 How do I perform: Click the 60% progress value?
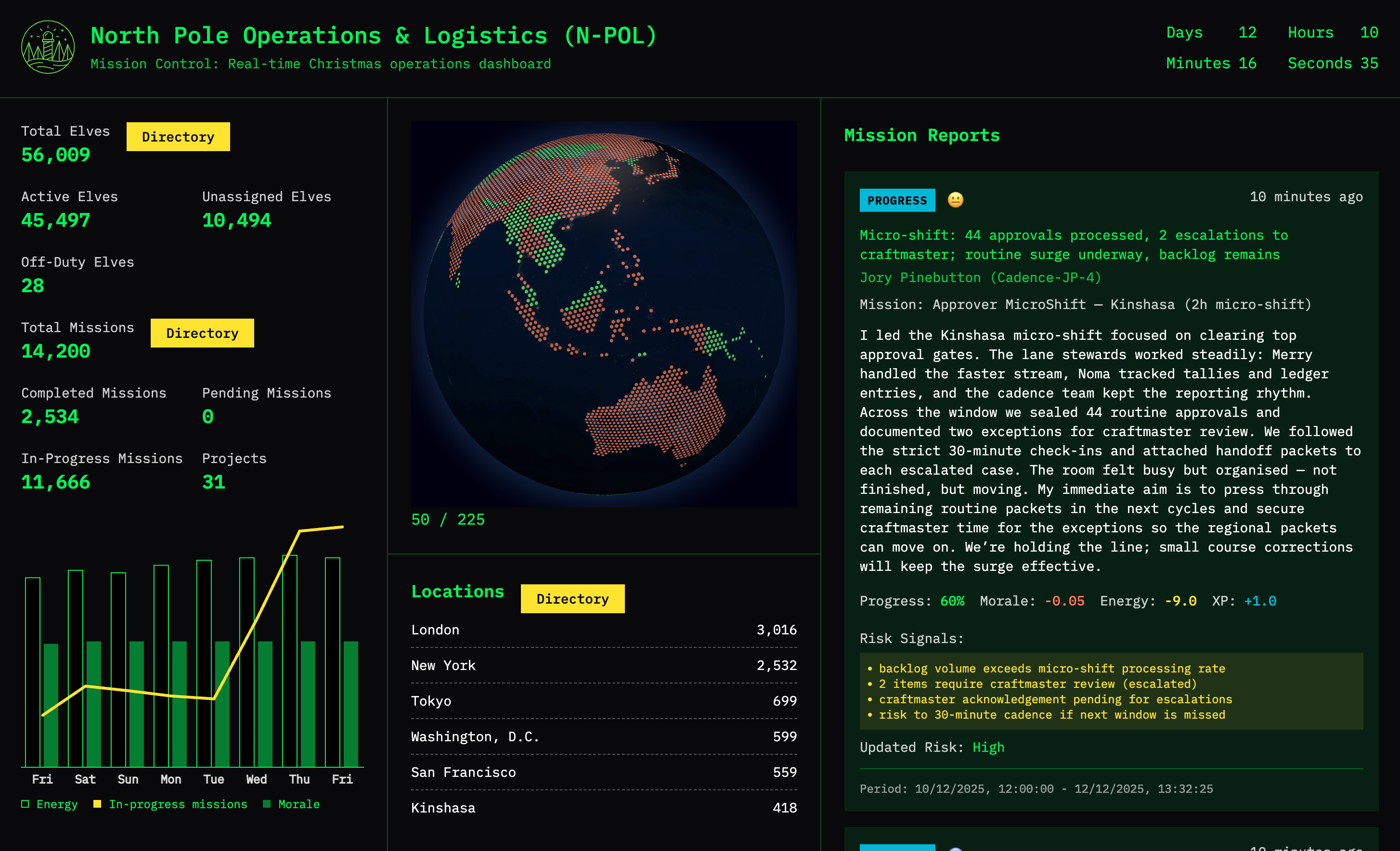[x=952, y=601]
